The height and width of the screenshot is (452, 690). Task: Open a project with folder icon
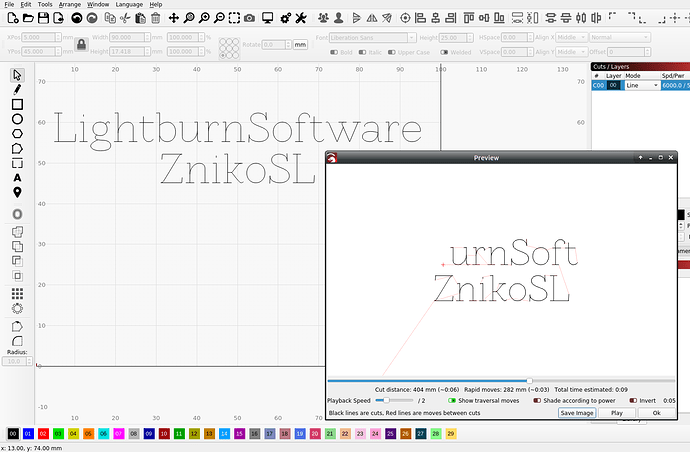[28, 18]
